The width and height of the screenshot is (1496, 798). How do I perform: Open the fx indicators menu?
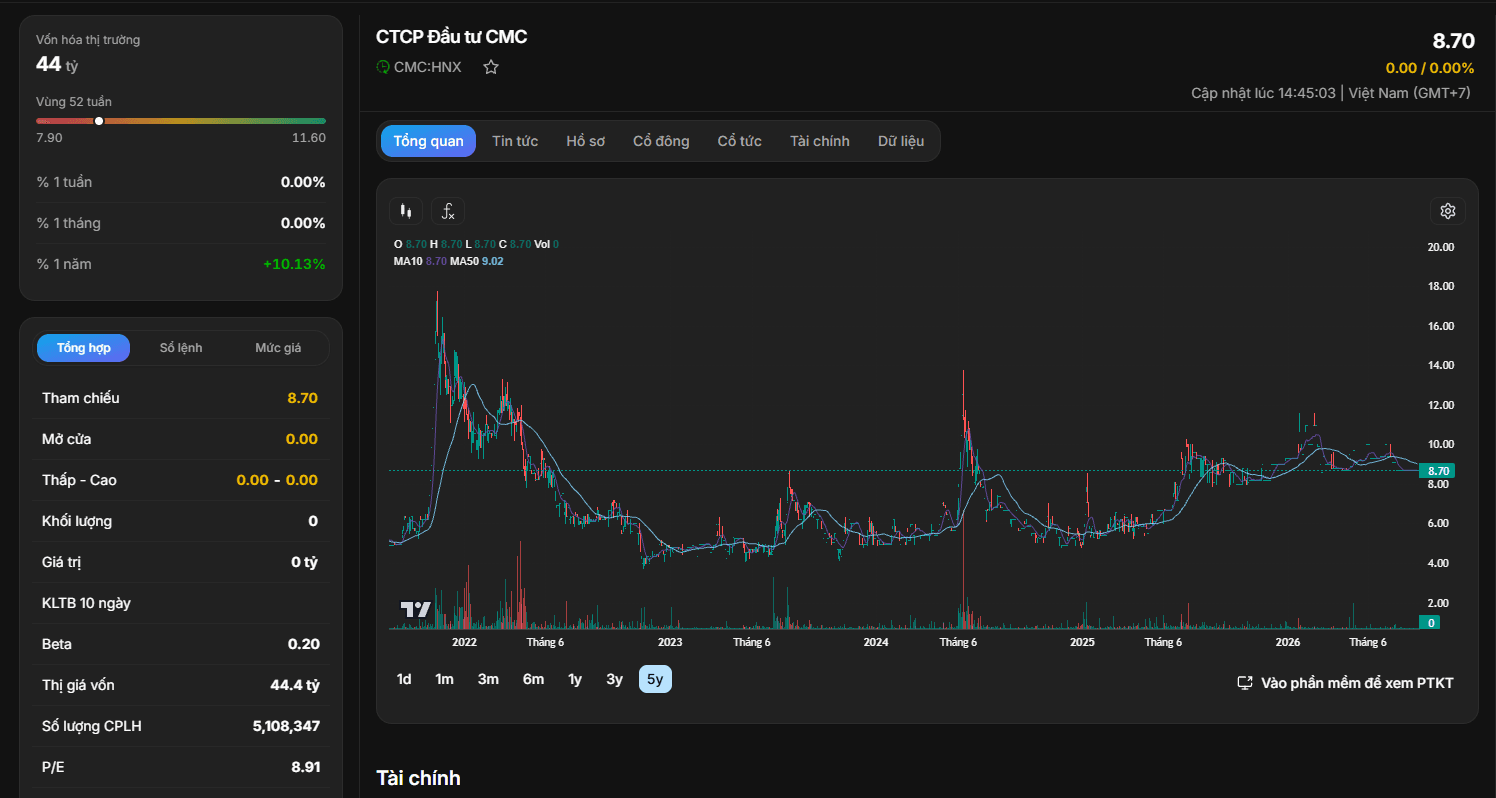point(448,211)
